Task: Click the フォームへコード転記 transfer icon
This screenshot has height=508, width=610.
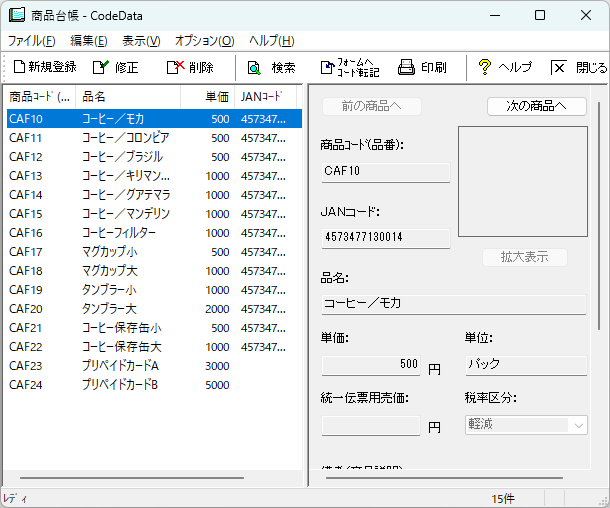Action: (x=327, y=67)
